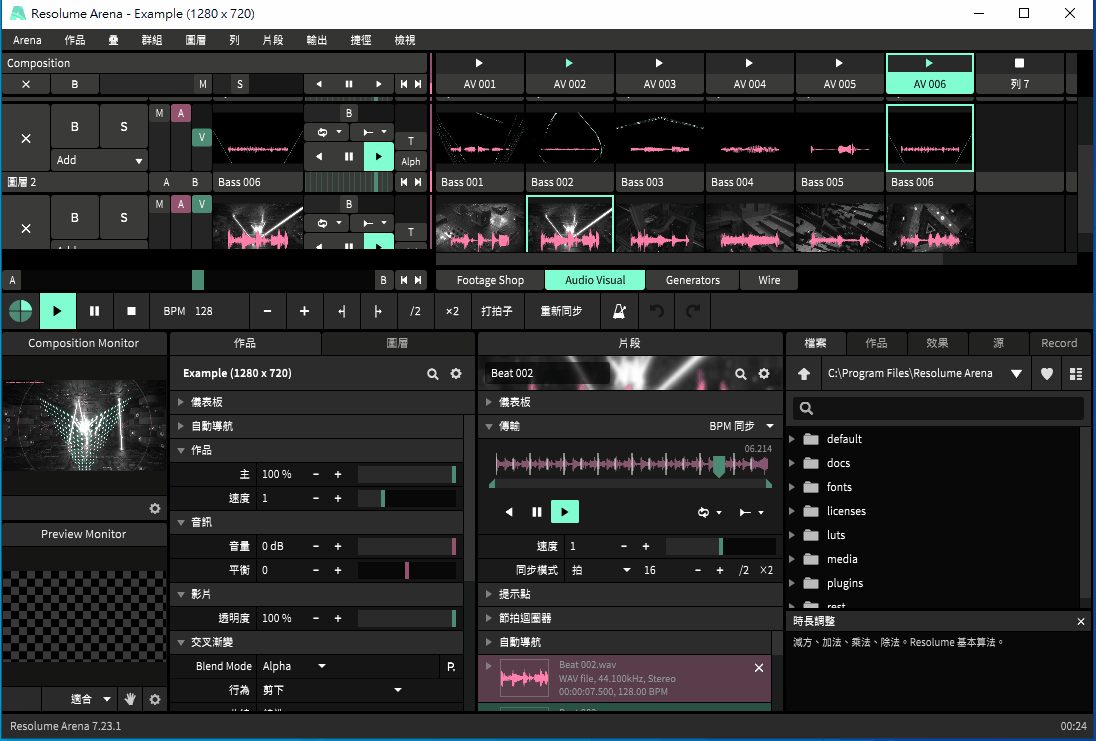Expand the 節拍迴圈器 section
Viewport: 1096px width, 741px height.
pos(489,618)
